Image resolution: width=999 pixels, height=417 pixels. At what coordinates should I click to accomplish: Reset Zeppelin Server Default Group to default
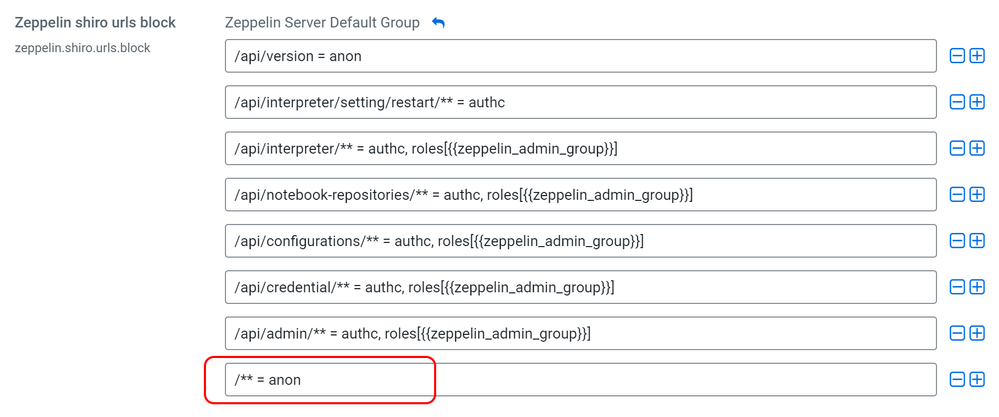click(x=438, y=23)
